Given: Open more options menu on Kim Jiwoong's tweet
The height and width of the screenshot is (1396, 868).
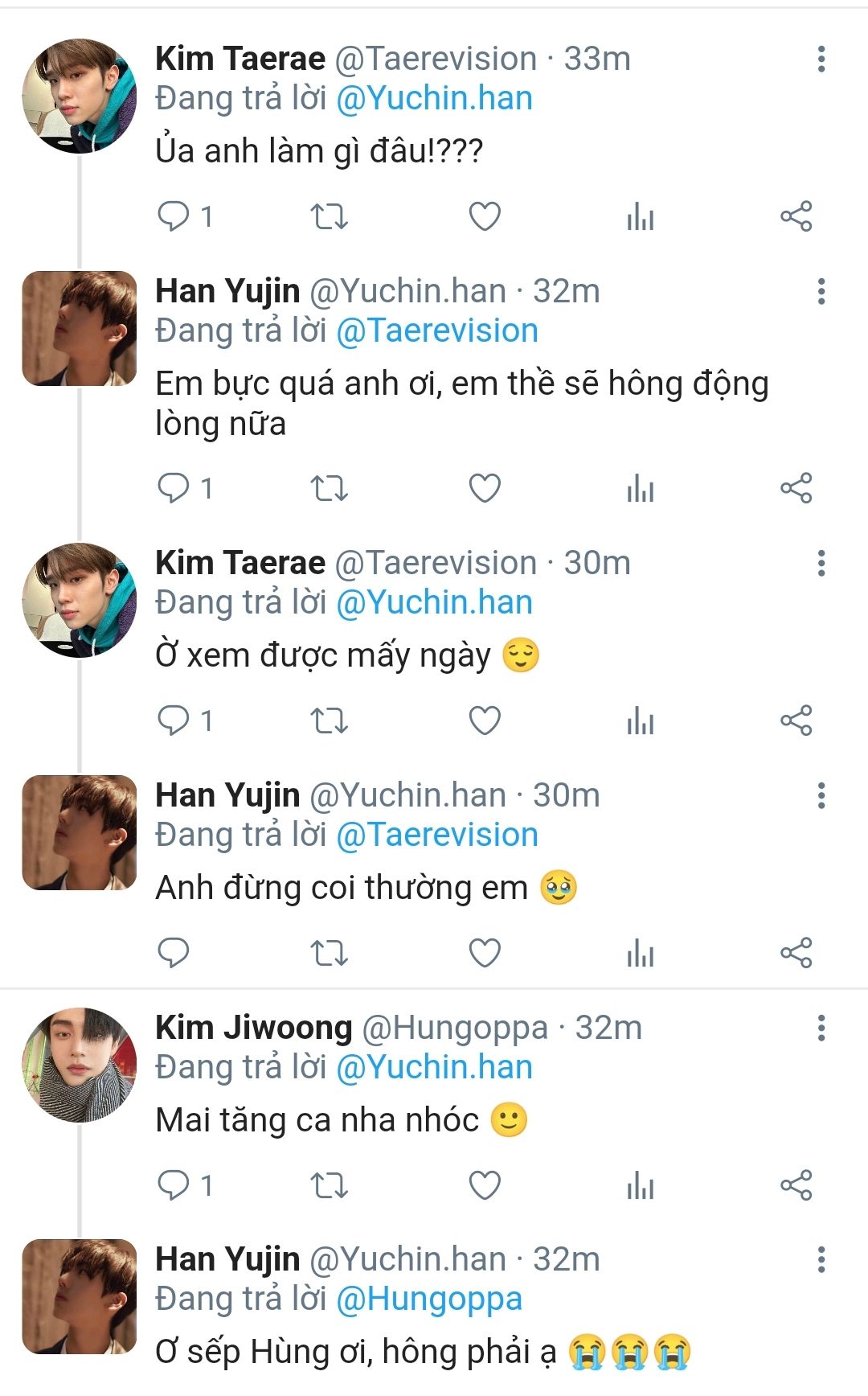Looking at the screenshot, I should (x=821, y=1029).
